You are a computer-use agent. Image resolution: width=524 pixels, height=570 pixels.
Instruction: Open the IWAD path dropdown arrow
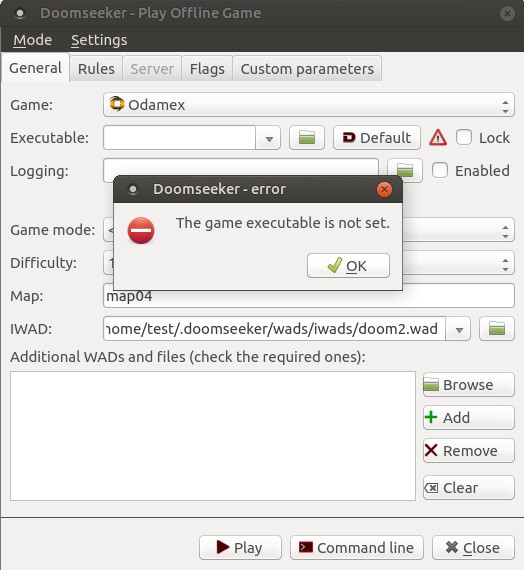coord(459,329)
